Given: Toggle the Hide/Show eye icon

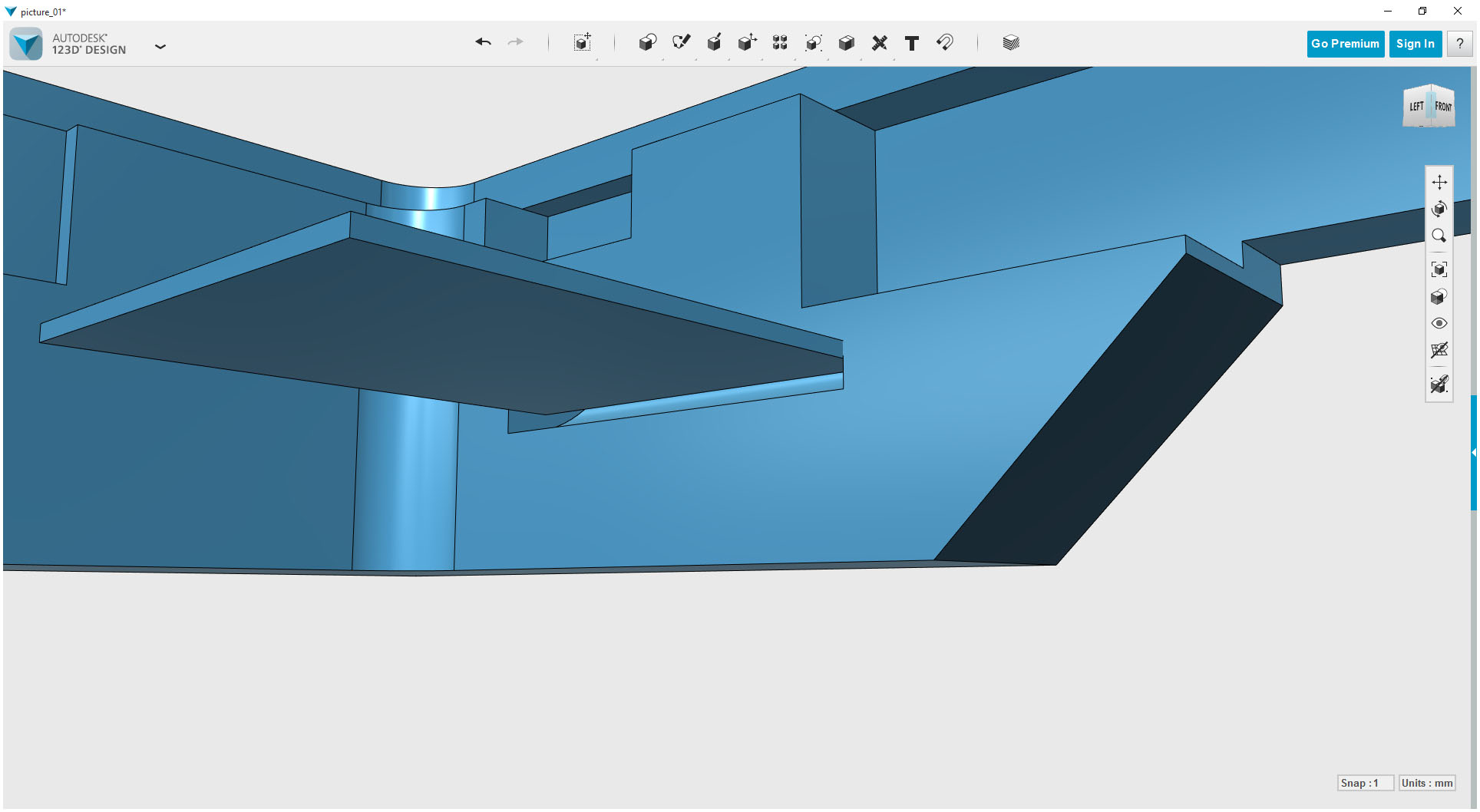Looking at the screenshot, I should point(1440,323).
